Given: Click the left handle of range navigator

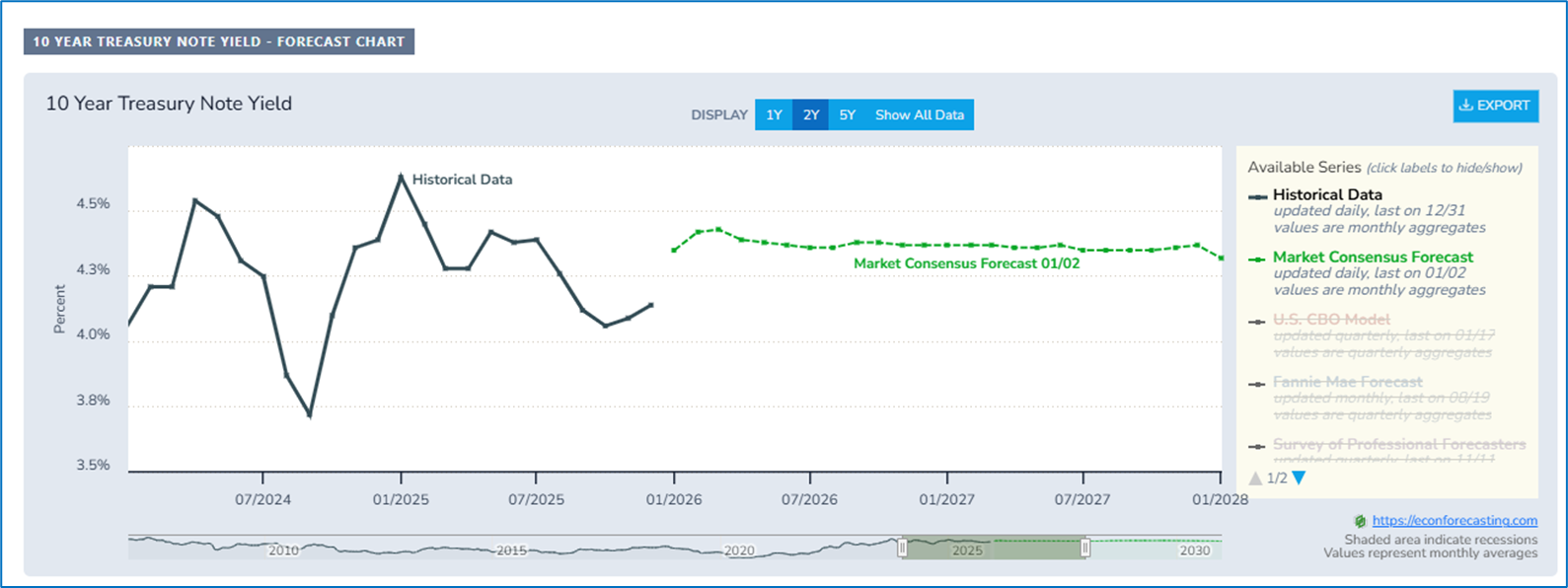Looking at the screenshot, I should point(902,548).
